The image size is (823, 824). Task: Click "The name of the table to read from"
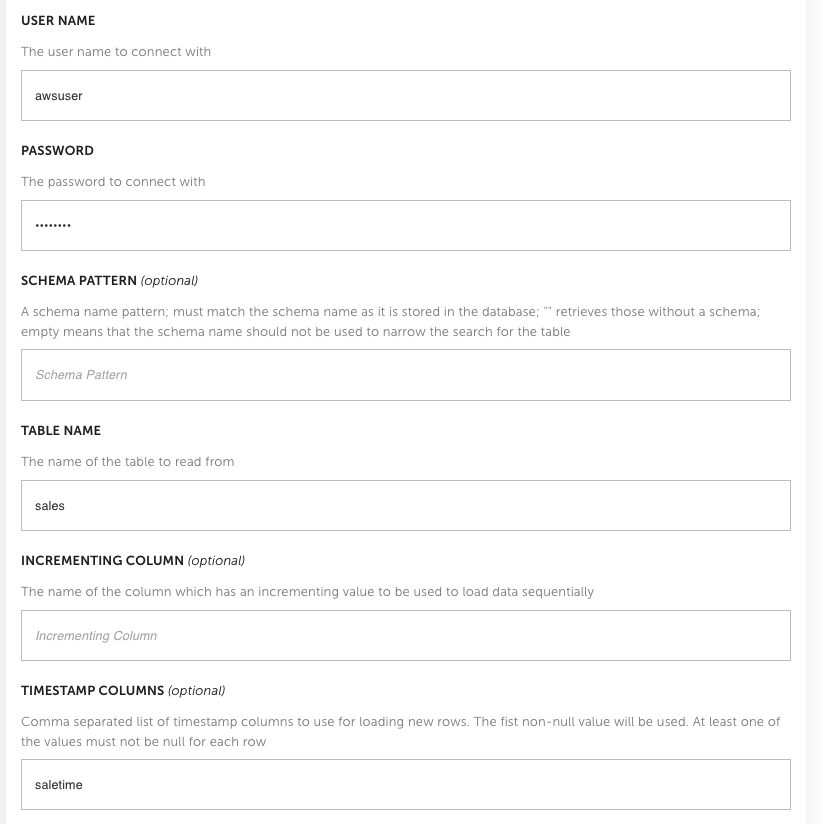point(128,462)
